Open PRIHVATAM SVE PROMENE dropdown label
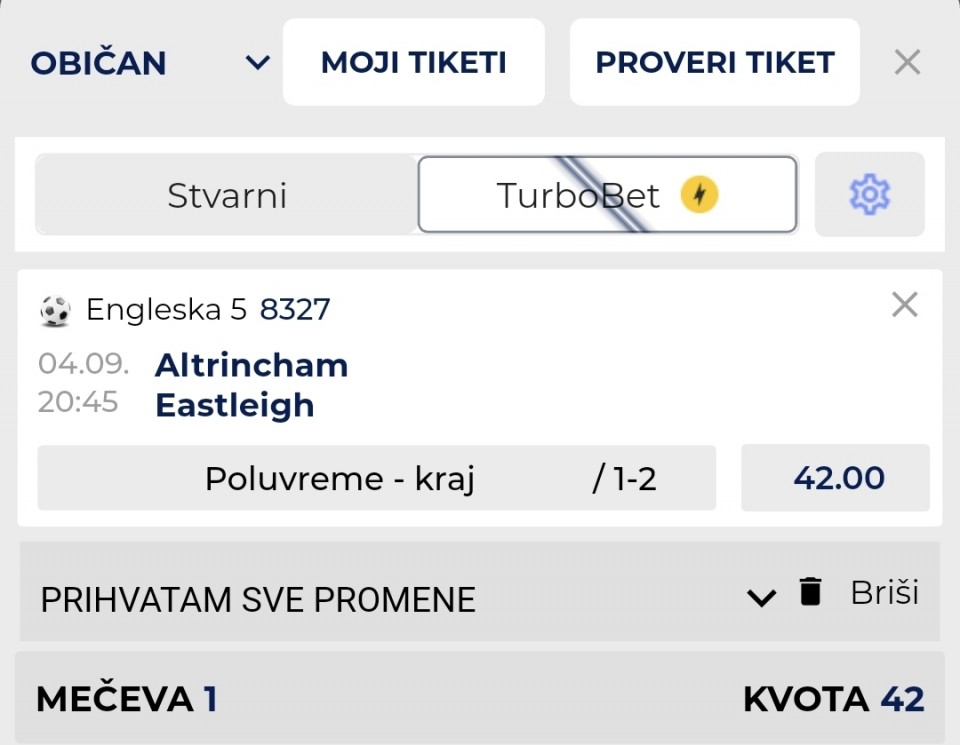Viewport: 960px width, 745px height. click(258, 599)
